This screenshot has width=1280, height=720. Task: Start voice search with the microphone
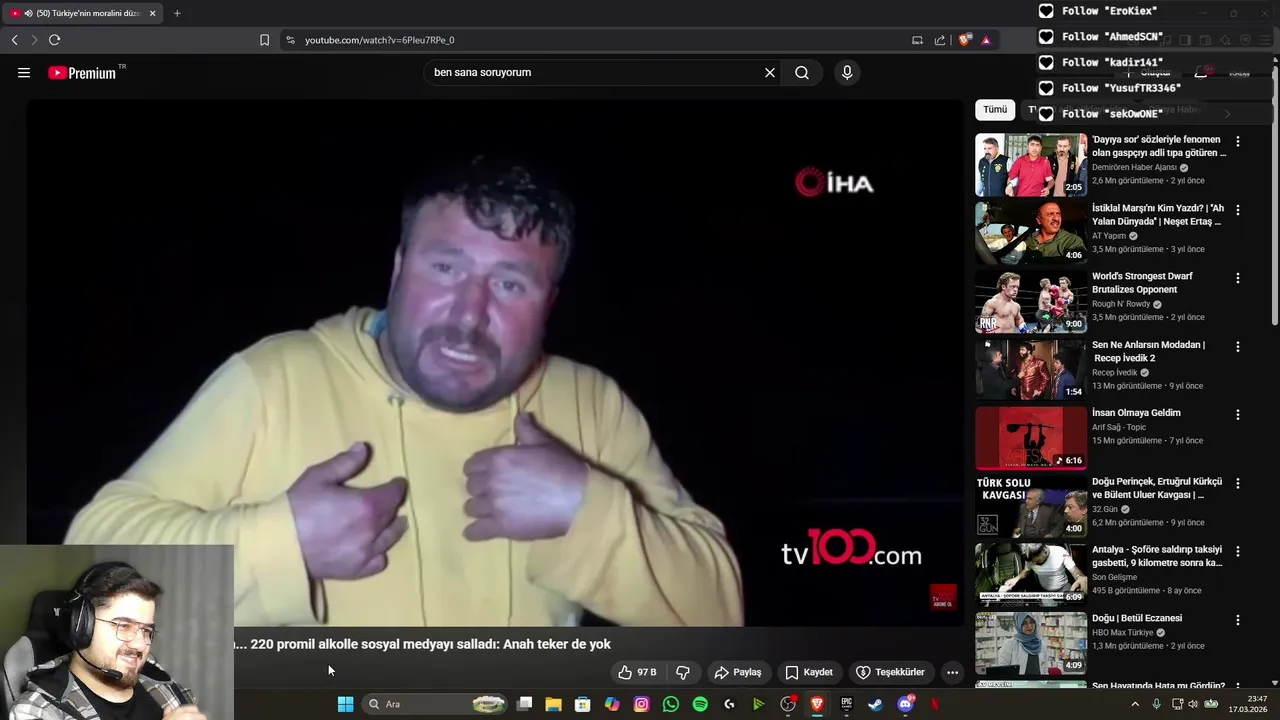847,73
